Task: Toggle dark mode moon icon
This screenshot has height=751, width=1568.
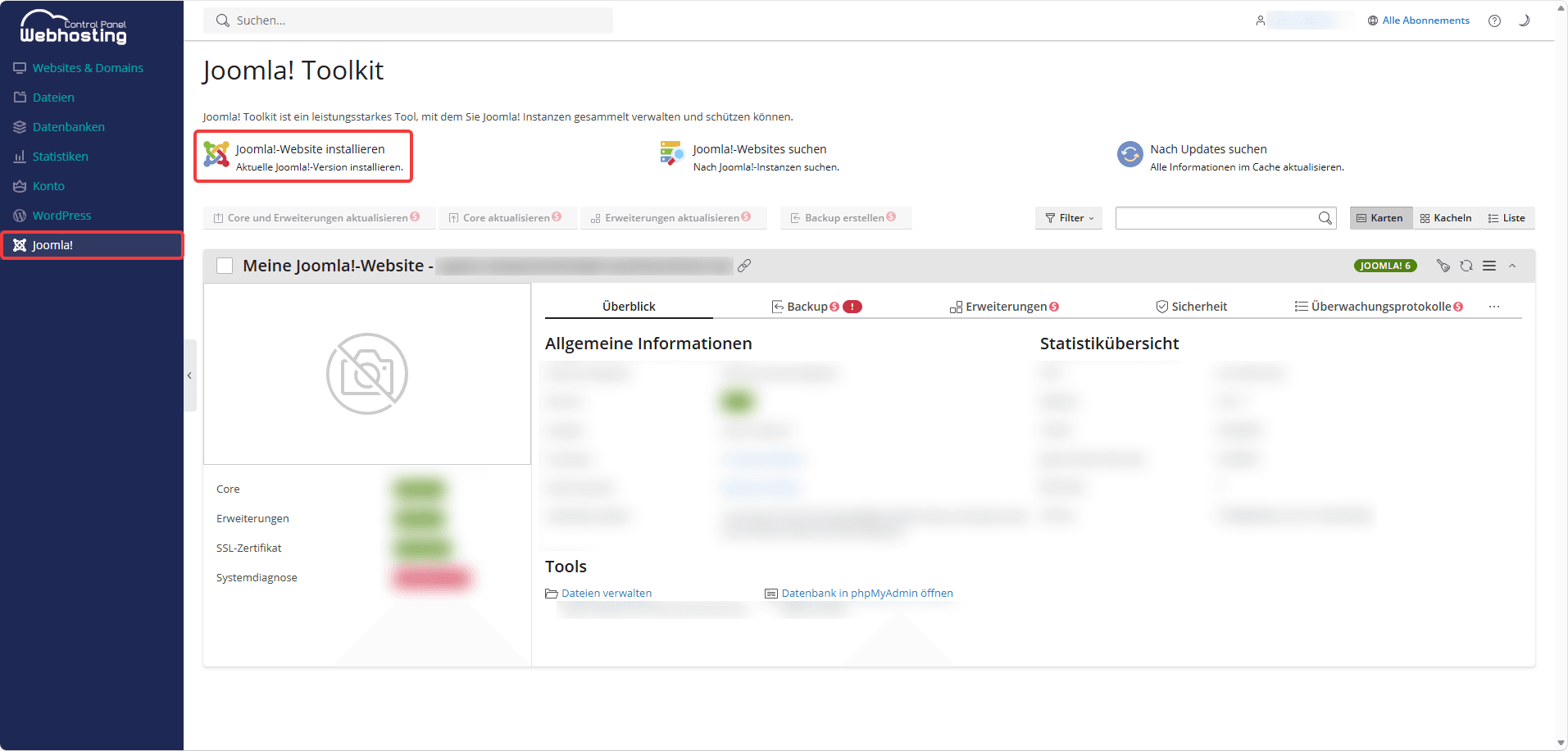Action: click(x=1524, y=20)
